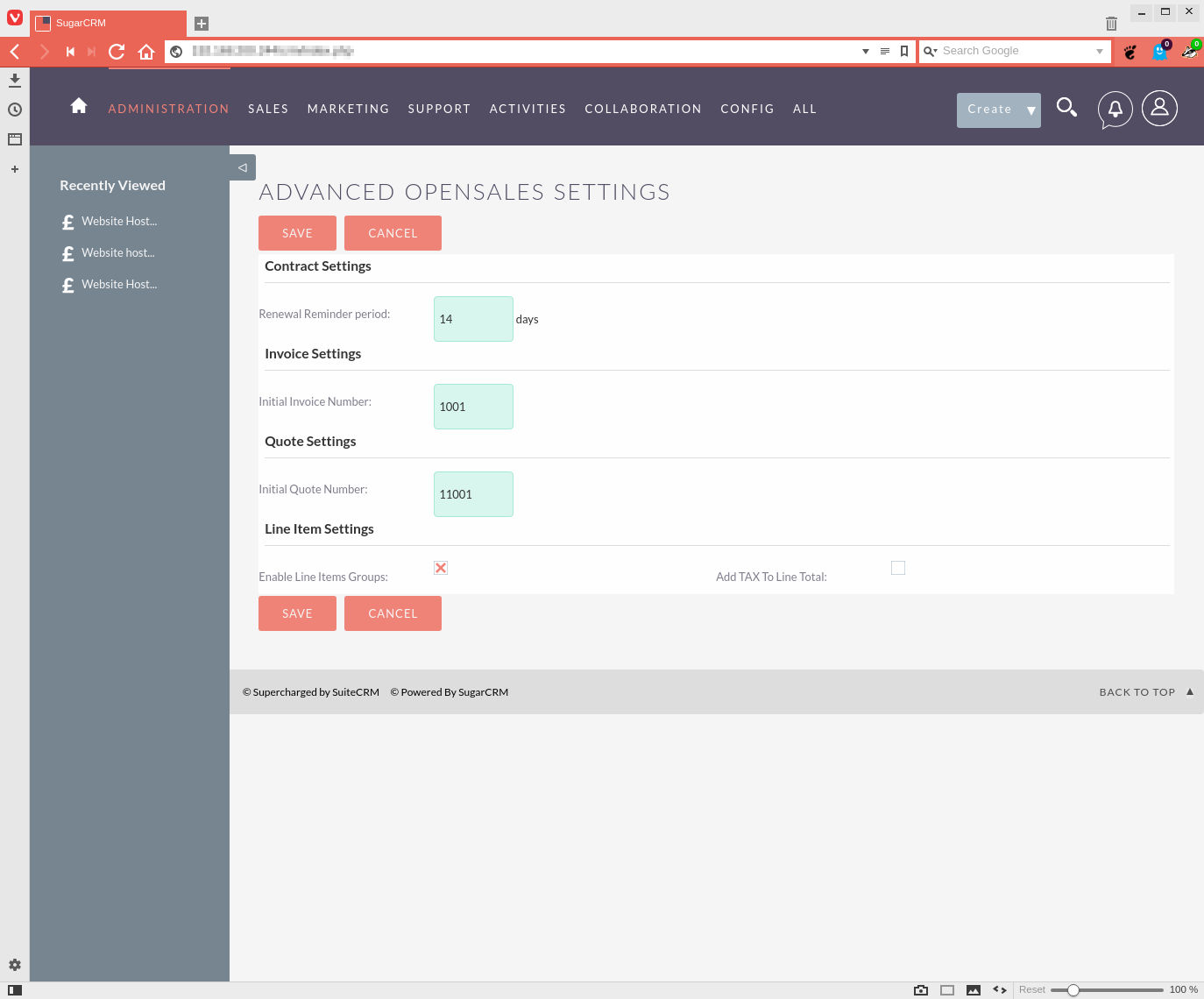This screenshot has height=999, width=1204.
Task: Open page actions in status bar
Action: point(1000,990)
